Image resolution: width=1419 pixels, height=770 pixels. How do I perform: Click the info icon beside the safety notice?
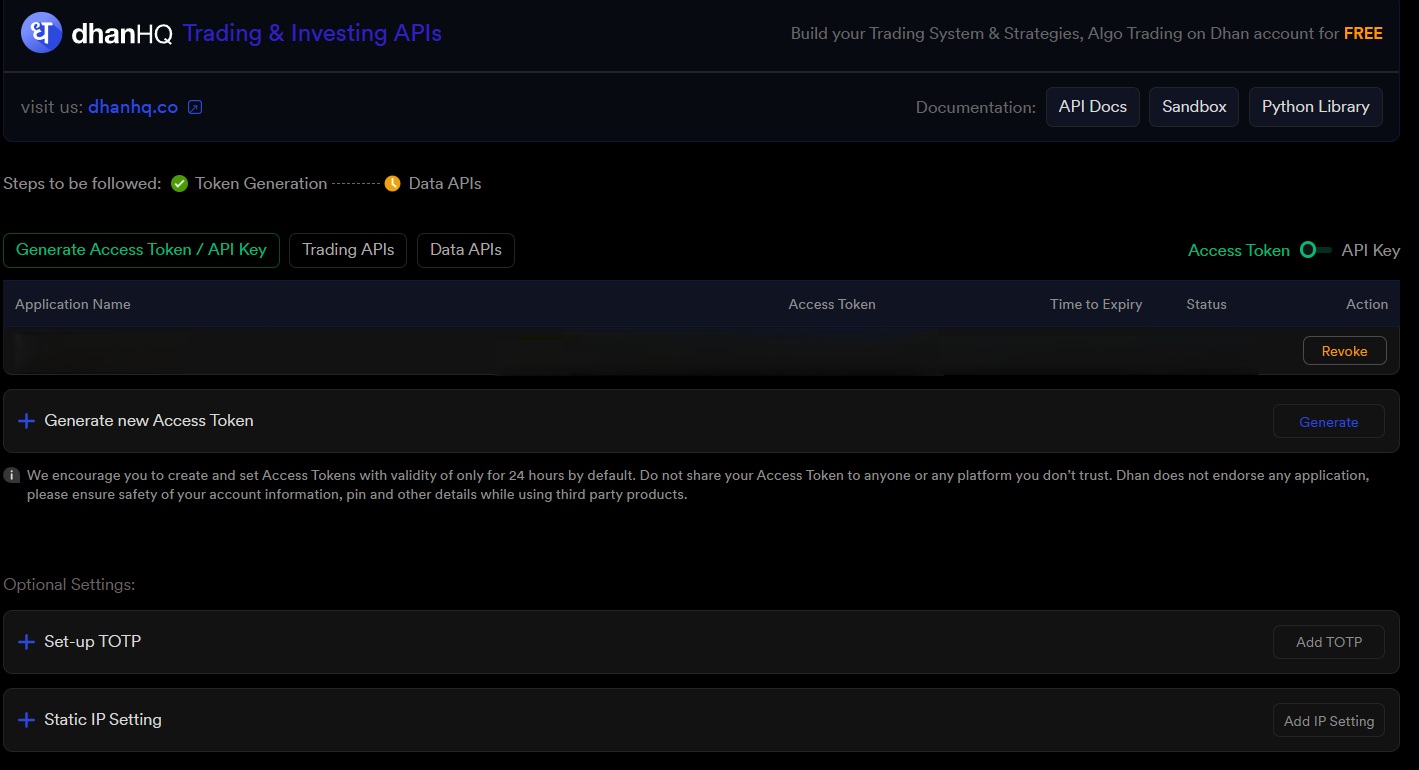(x=12, y=476)
